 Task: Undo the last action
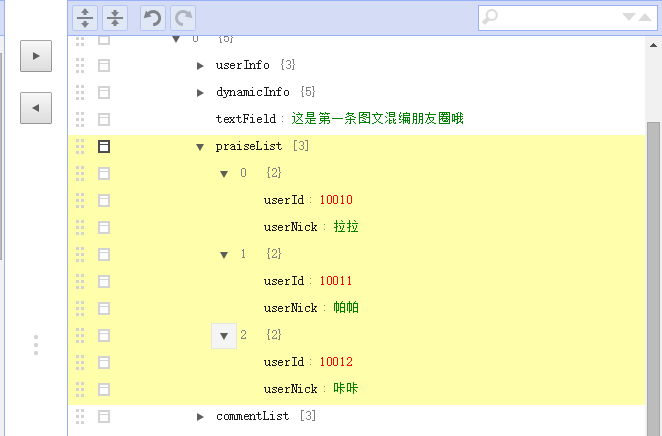pos(153,18)
